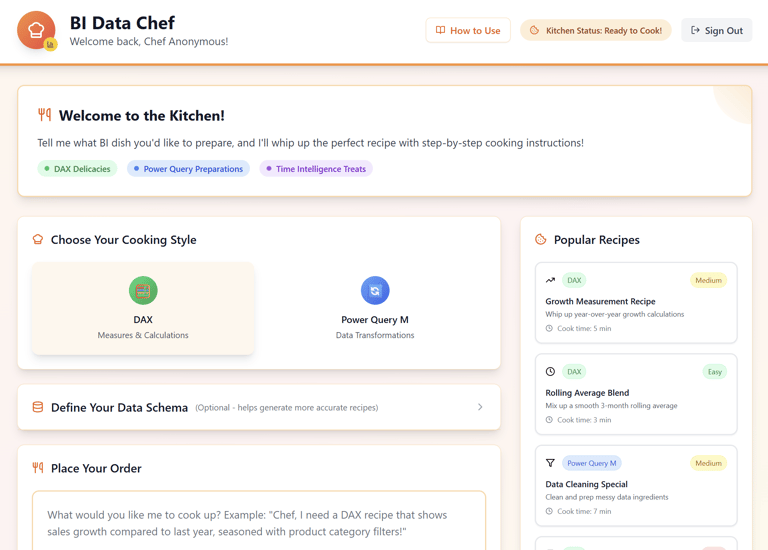Image resolution: width=768 pixels, height=550 pixels.
Task: Click the trending arrow icon on Growth Measurement Recipe
Action: (551, 280)
